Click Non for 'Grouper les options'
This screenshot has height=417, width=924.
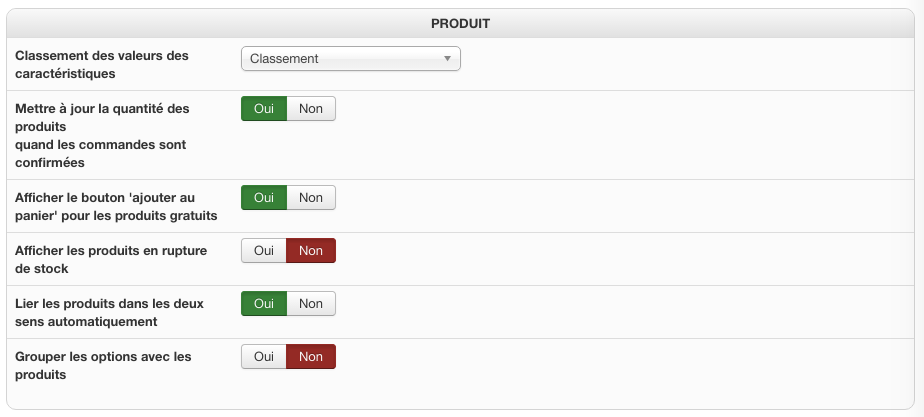click(x=311, y=357)
